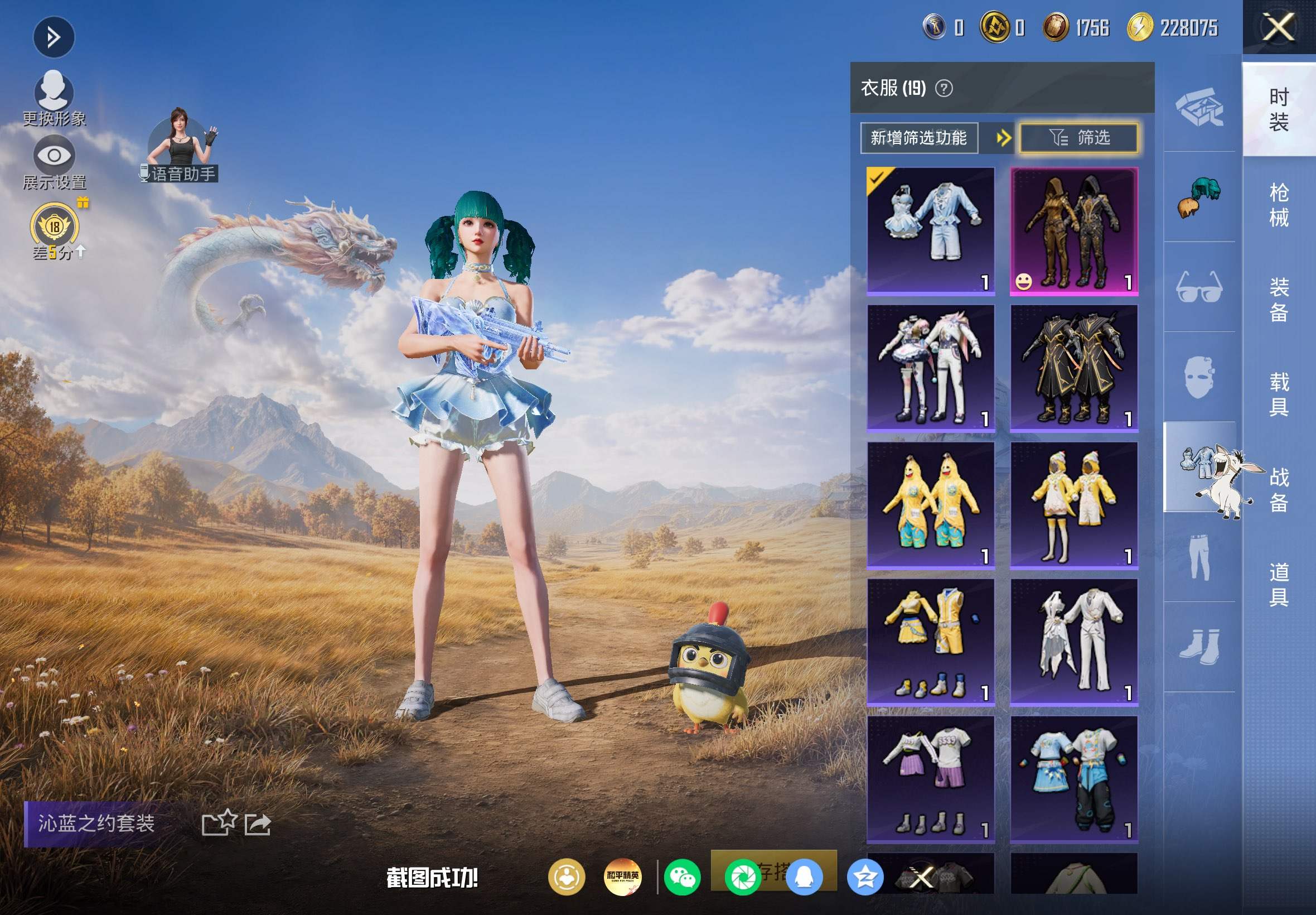Share screenshot to WeChat
Viewport: 1316px width, 915px height.
682,877
